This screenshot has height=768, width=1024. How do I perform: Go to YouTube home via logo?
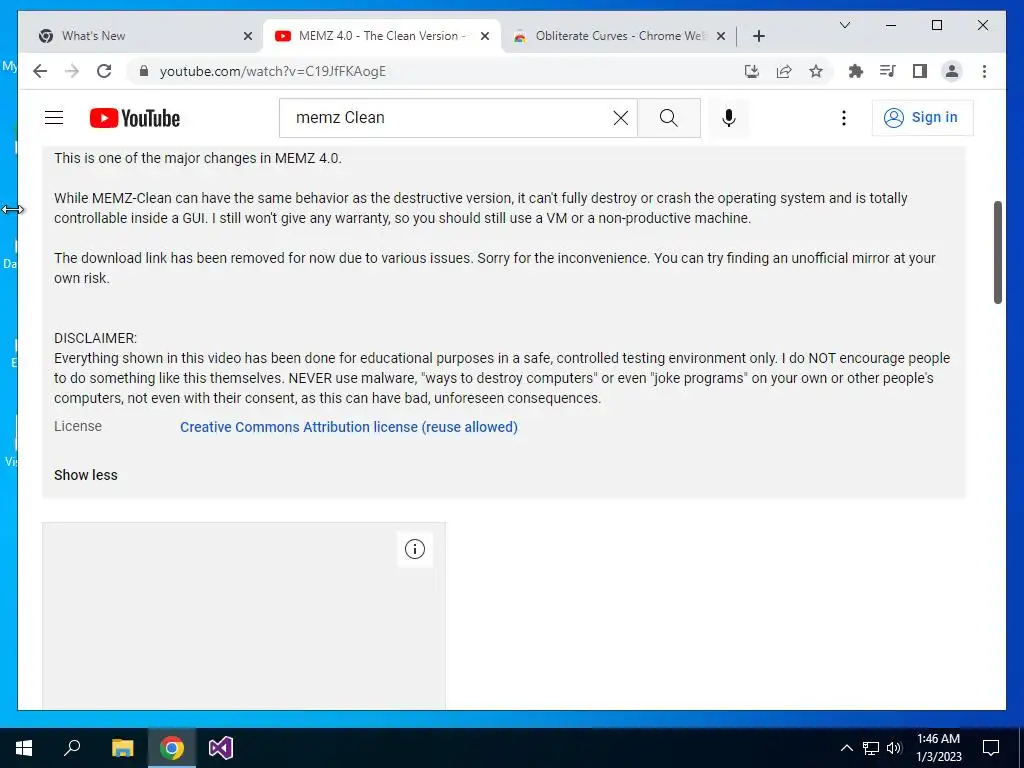pos(135,118)
